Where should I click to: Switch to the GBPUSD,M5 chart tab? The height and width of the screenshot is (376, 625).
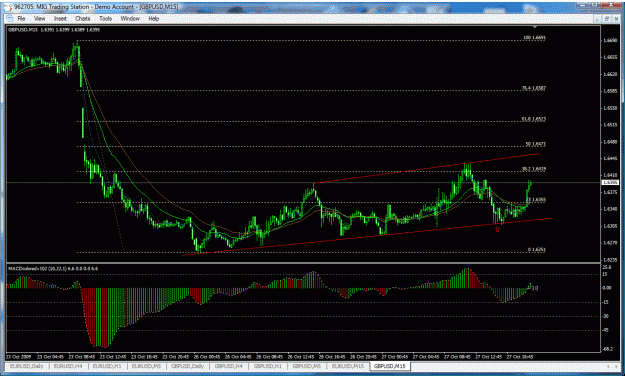[x=307, y=366]
